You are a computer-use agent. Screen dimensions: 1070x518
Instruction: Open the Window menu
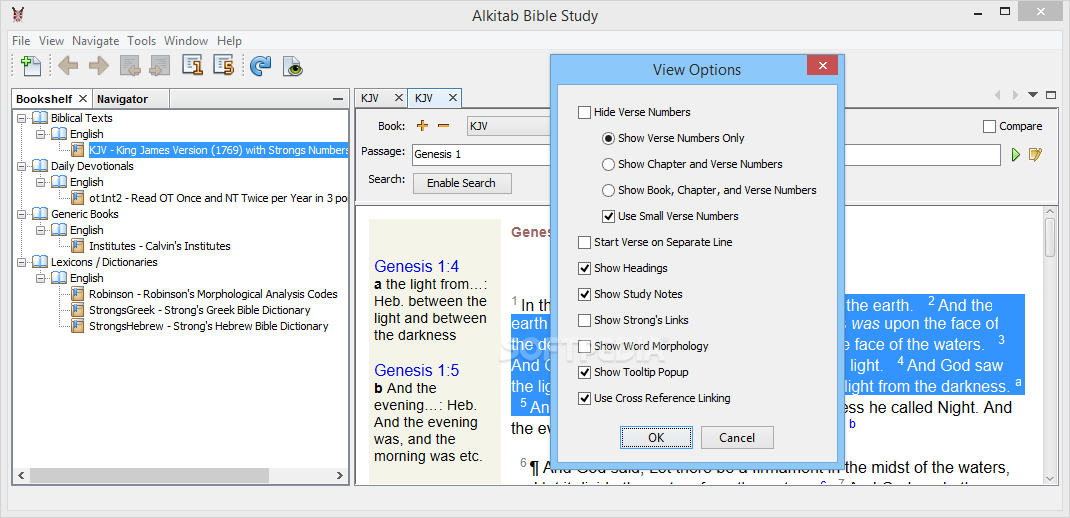click(x=186, y=41)
